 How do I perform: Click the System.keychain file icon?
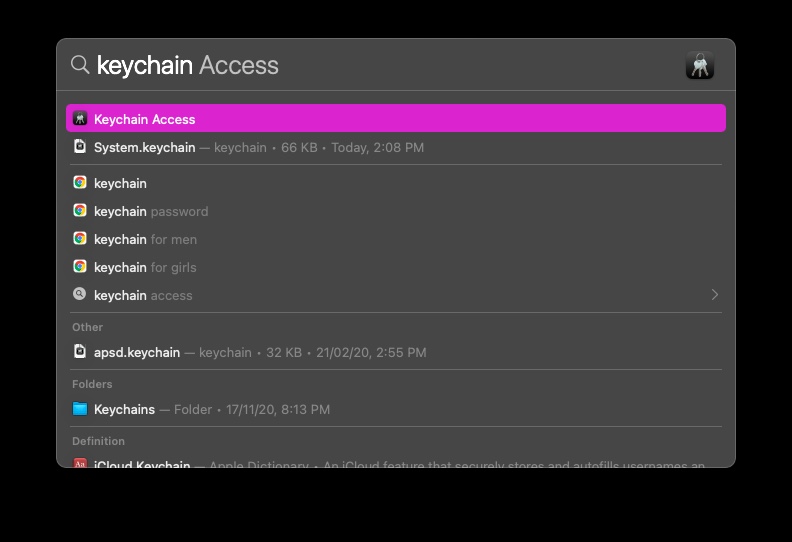pyautogui.click(x=80, y=147)
